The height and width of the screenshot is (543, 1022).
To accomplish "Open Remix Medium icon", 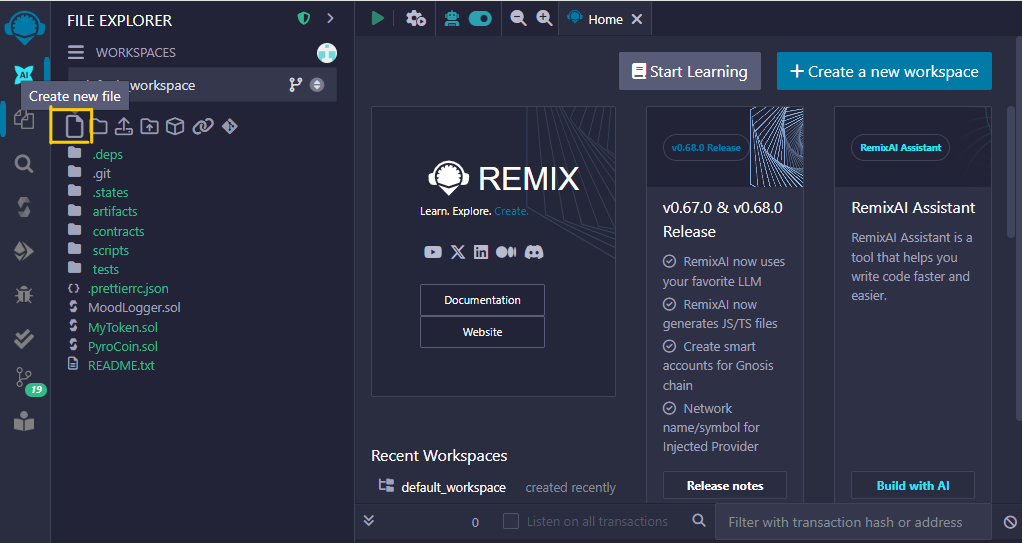I will [506, 252].
